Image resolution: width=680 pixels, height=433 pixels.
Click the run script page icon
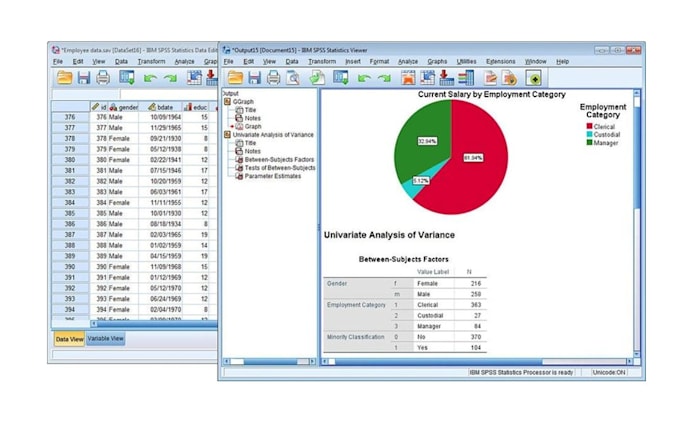tap(510, 78)
